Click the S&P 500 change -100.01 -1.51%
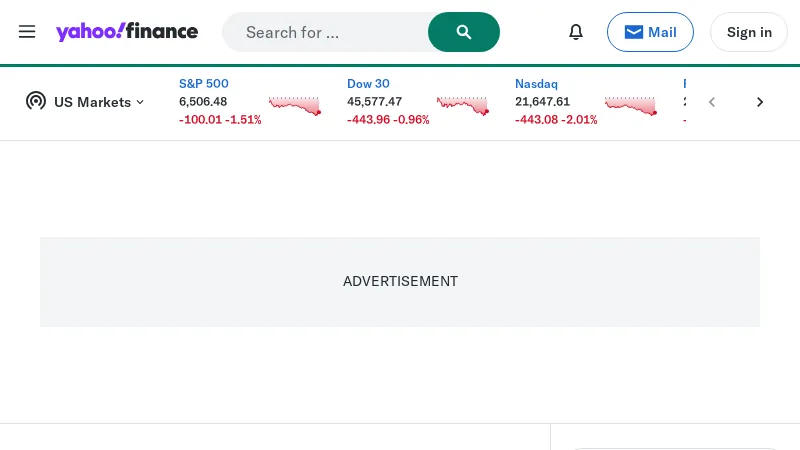 click(x=220, y=120)
